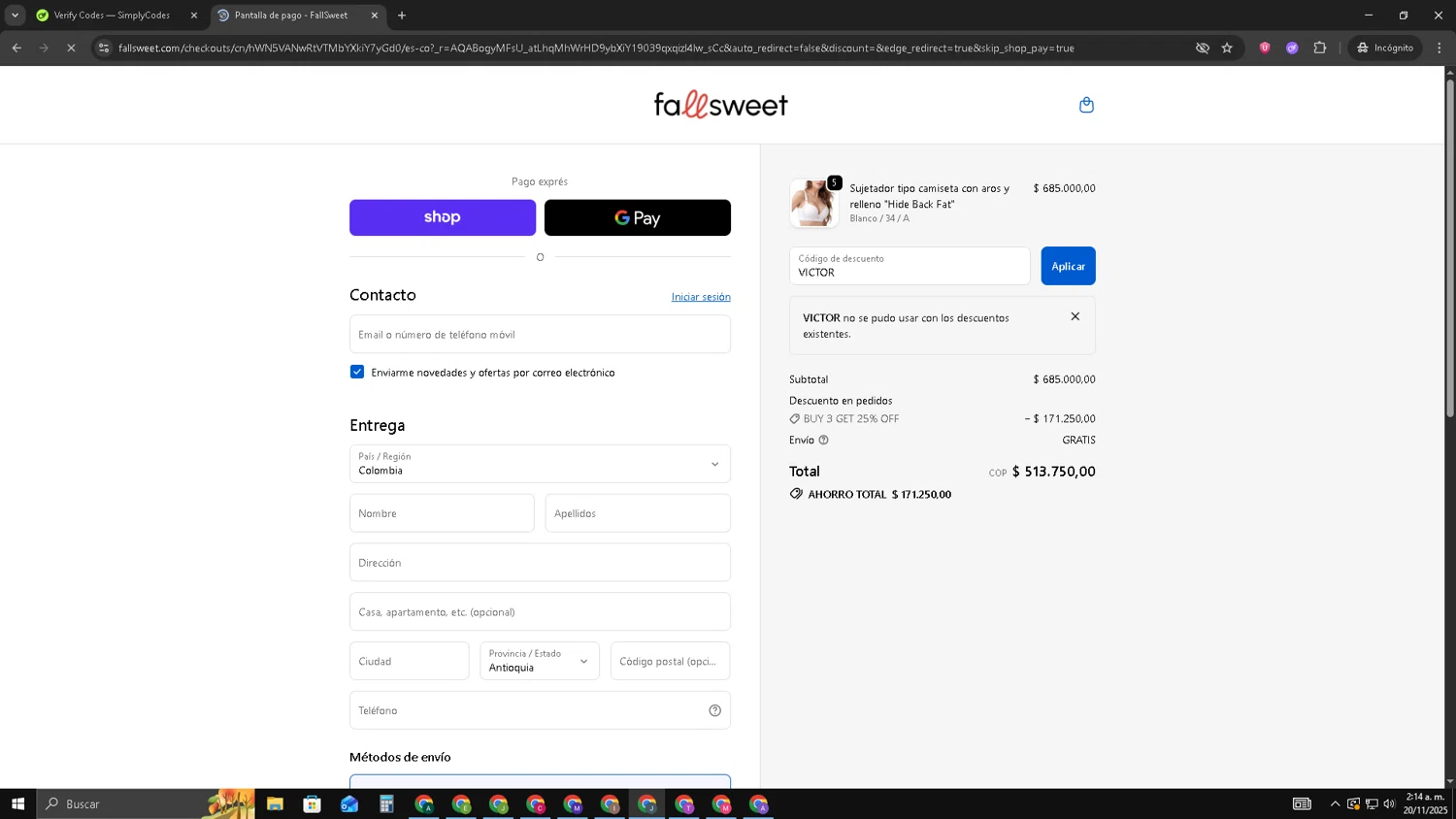
Task: Open a new browser tab
Action: [402, 16]
